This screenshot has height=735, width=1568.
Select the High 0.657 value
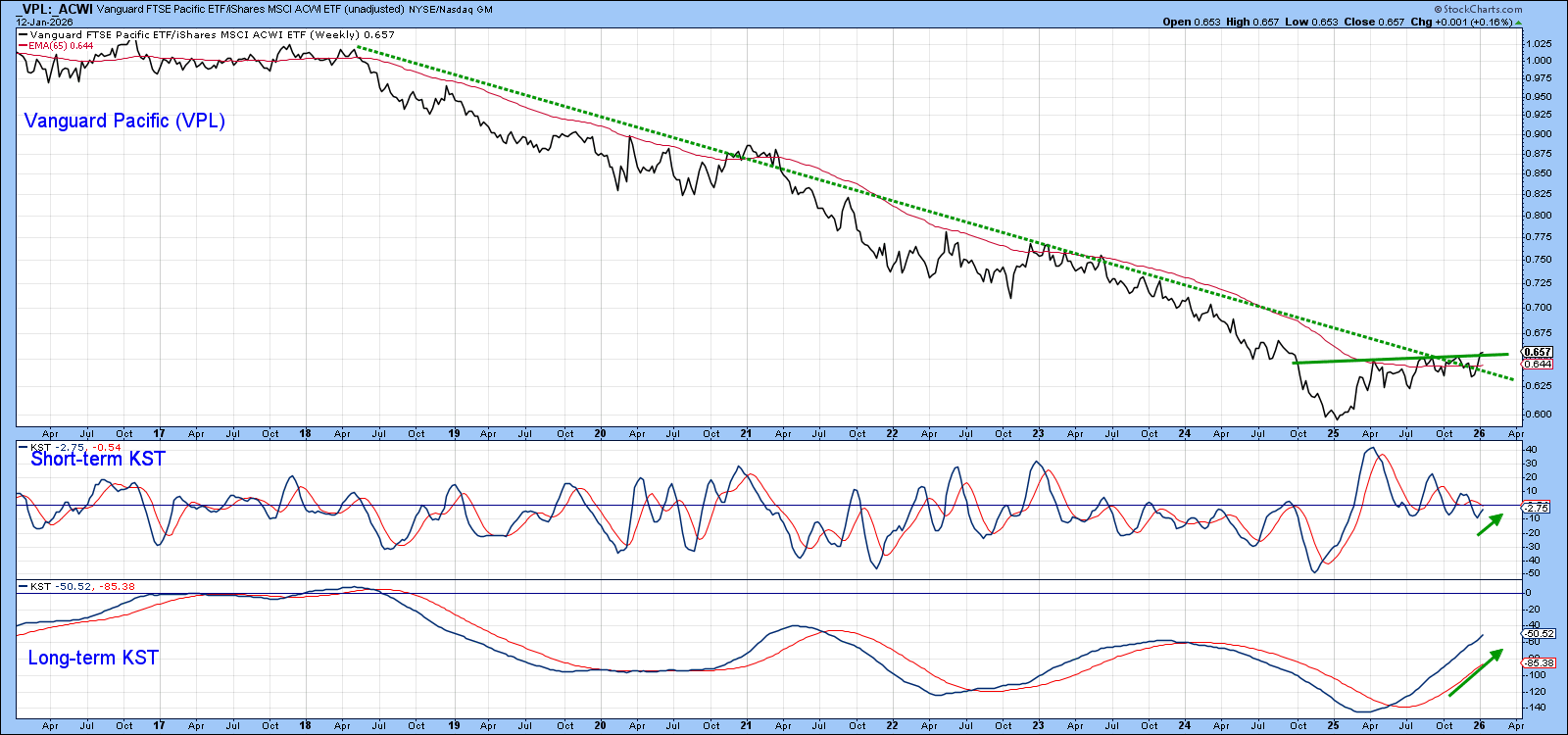1252,22
